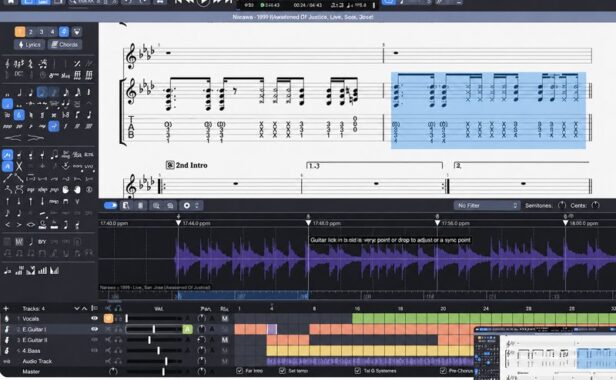Select the quarter note duration icon
616x380 pixels.
pyautogui.click(x=31, y=93)
